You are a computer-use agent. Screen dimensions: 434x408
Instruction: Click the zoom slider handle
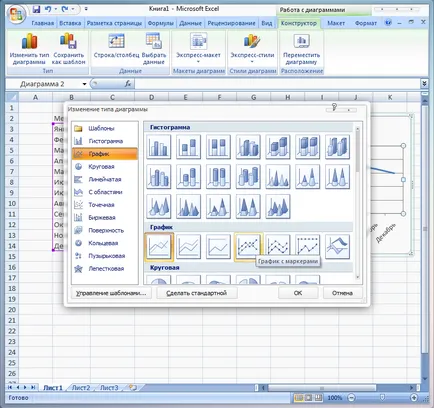click(383, 397)
